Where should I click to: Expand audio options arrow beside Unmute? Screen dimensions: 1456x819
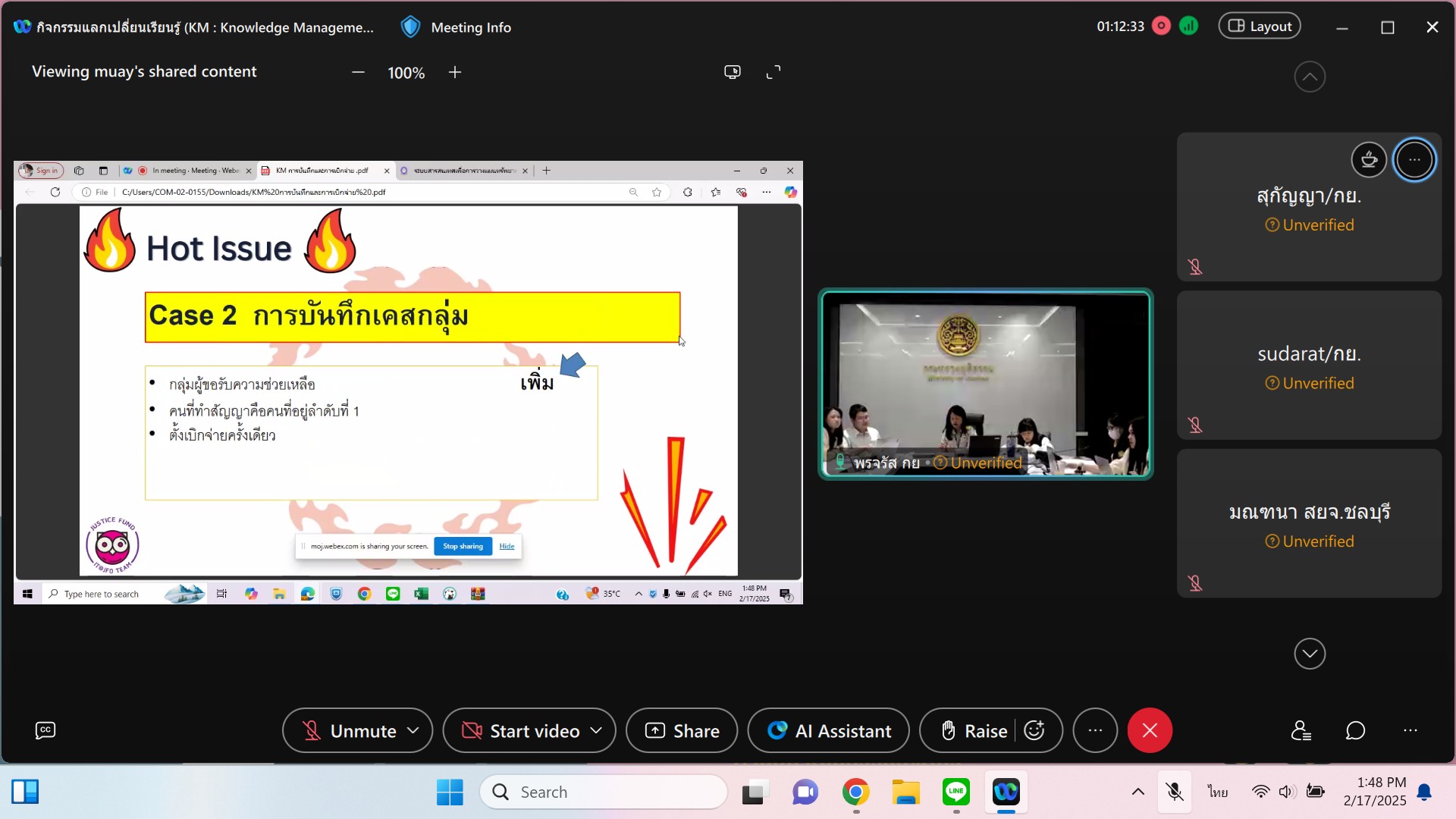tap(413, 730)
